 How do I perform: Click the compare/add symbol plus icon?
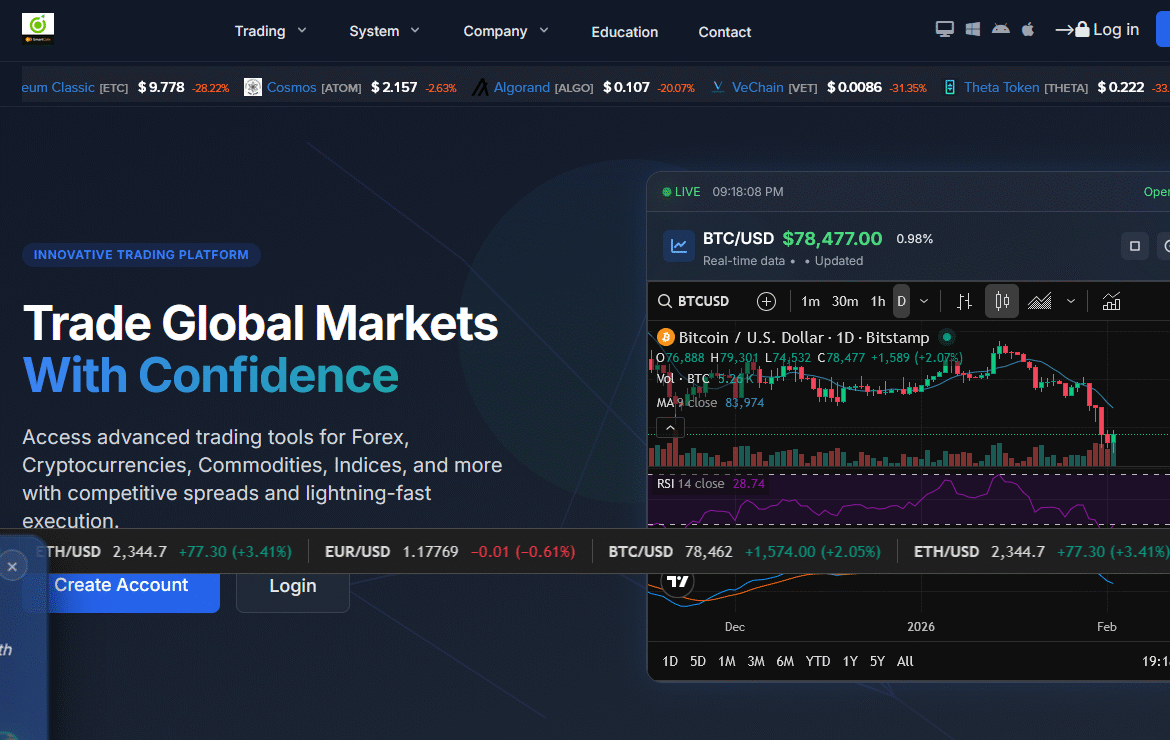766,301
